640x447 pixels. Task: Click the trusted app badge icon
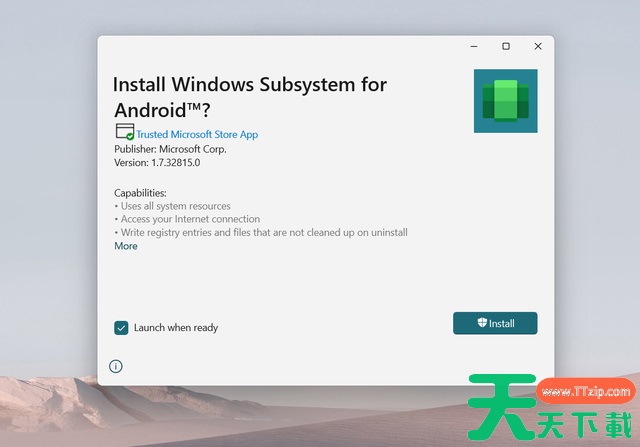click(124, 133)
